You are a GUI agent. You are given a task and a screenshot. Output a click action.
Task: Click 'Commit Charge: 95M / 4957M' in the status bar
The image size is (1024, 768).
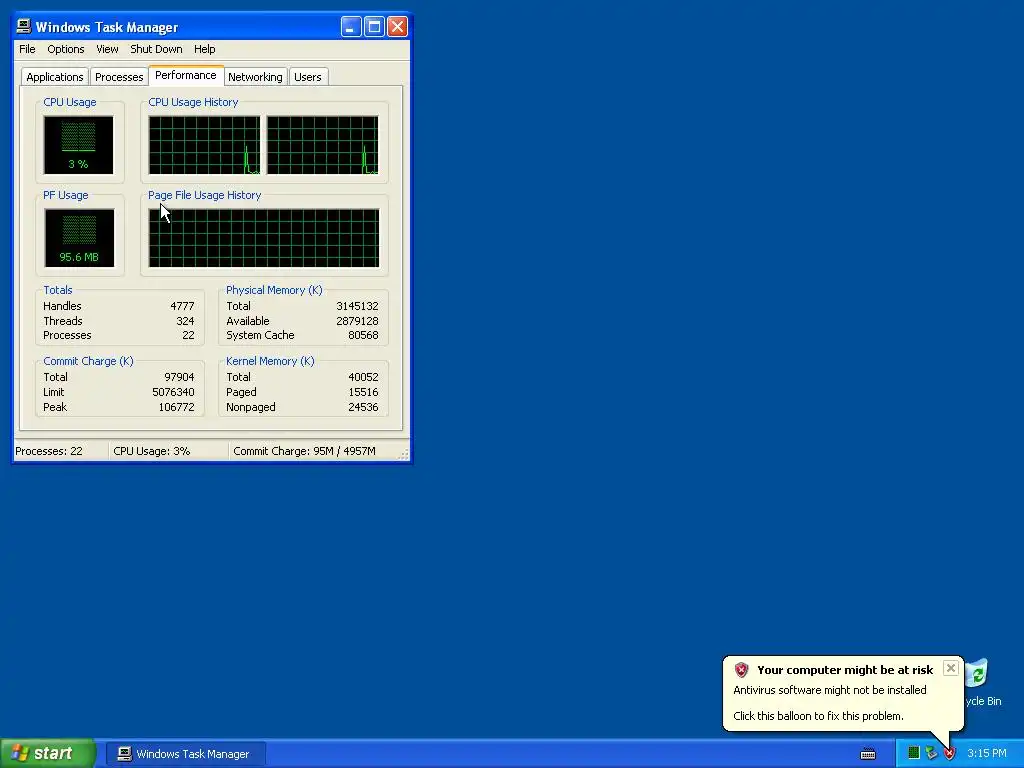point(304,451)
